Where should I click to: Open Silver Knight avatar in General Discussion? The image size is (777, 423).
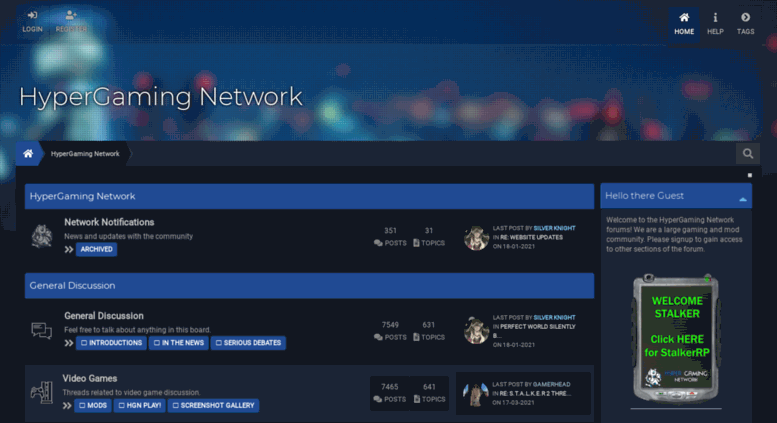pos(476,330)
